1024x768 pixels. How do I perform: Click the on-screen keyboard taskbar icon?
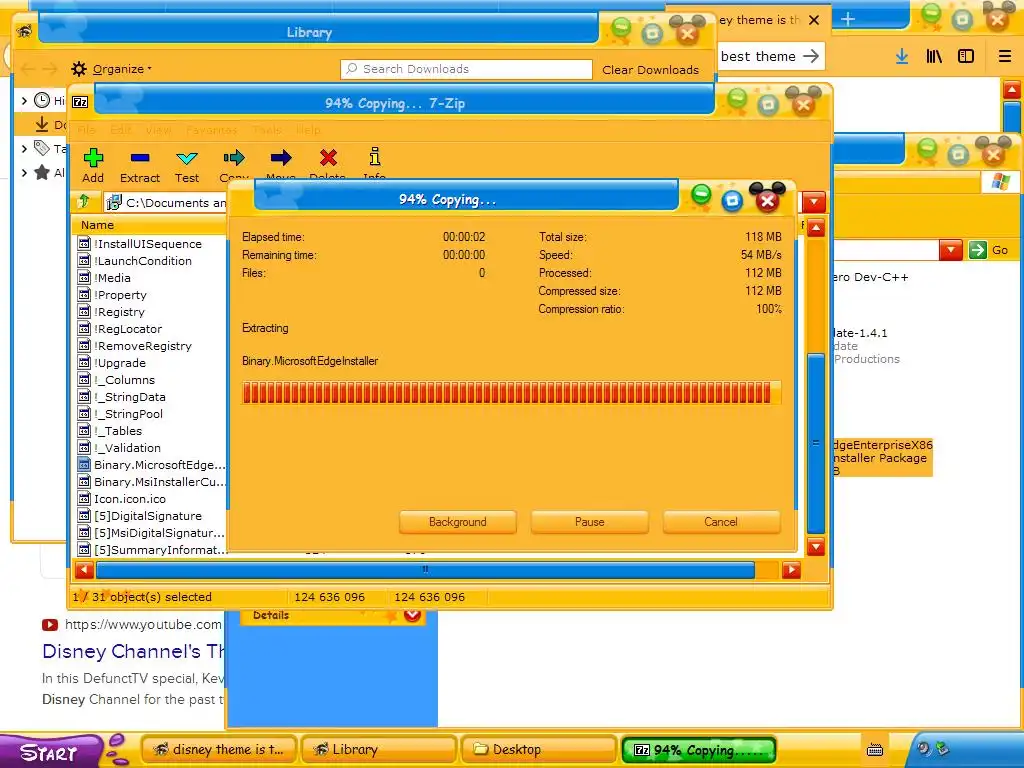(875, 750)
